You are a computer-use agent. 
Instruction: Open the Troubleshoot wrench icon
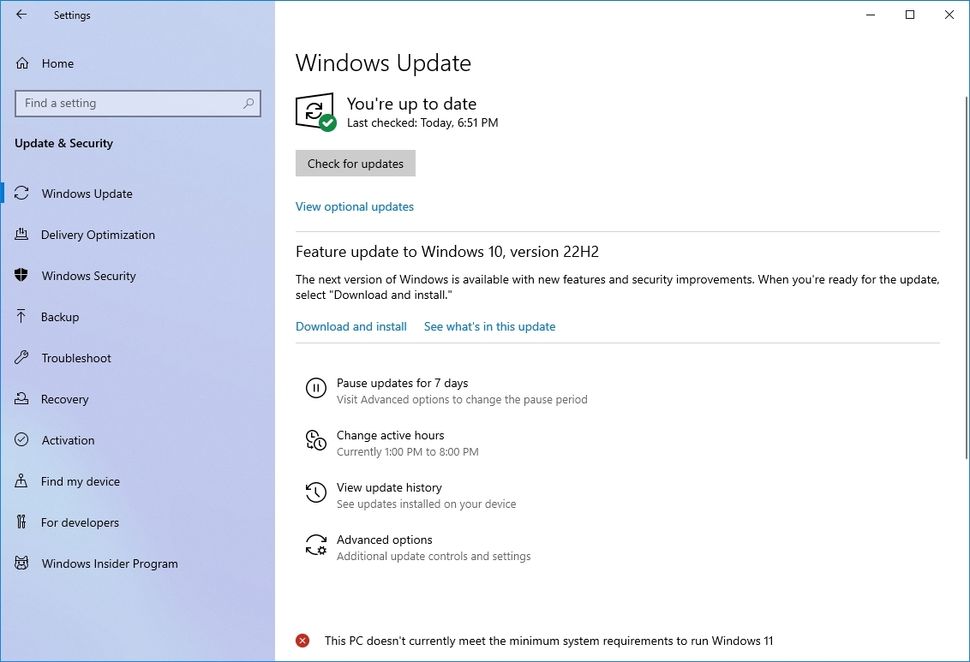(21, 357)
